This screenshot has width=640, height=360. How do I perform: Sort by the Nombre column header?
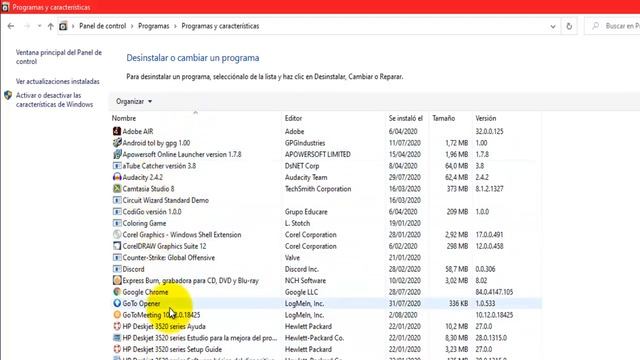point(124,118)
